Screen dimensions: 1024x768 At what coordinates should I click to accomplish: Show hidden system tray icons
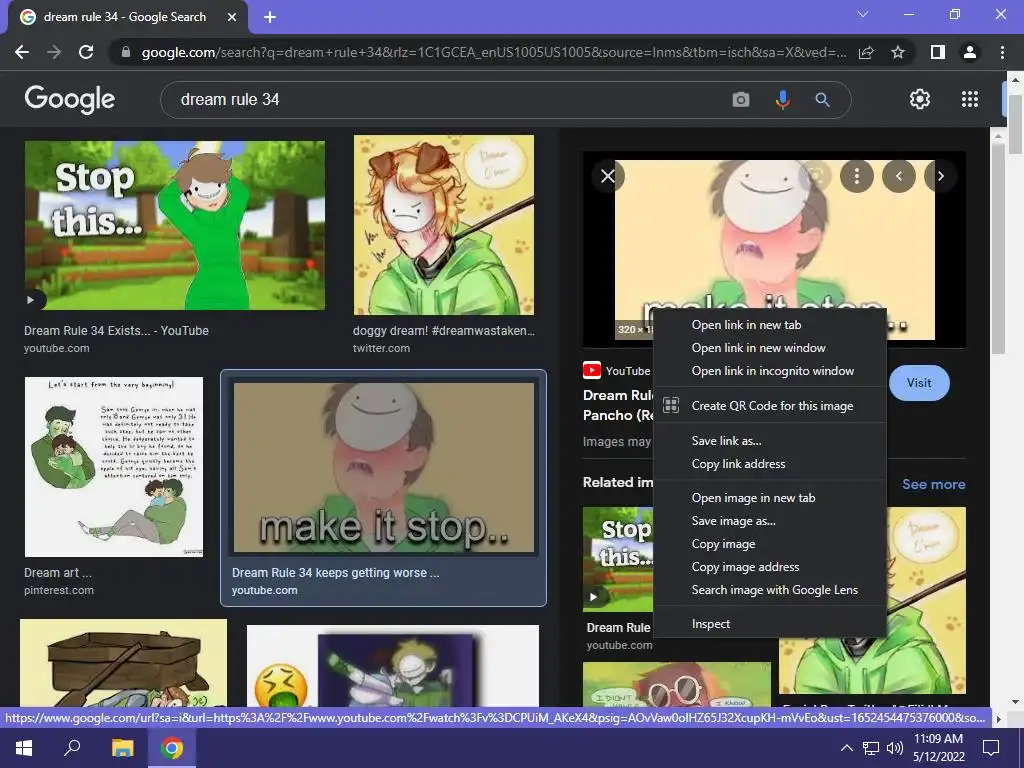(x=846, y=748)
